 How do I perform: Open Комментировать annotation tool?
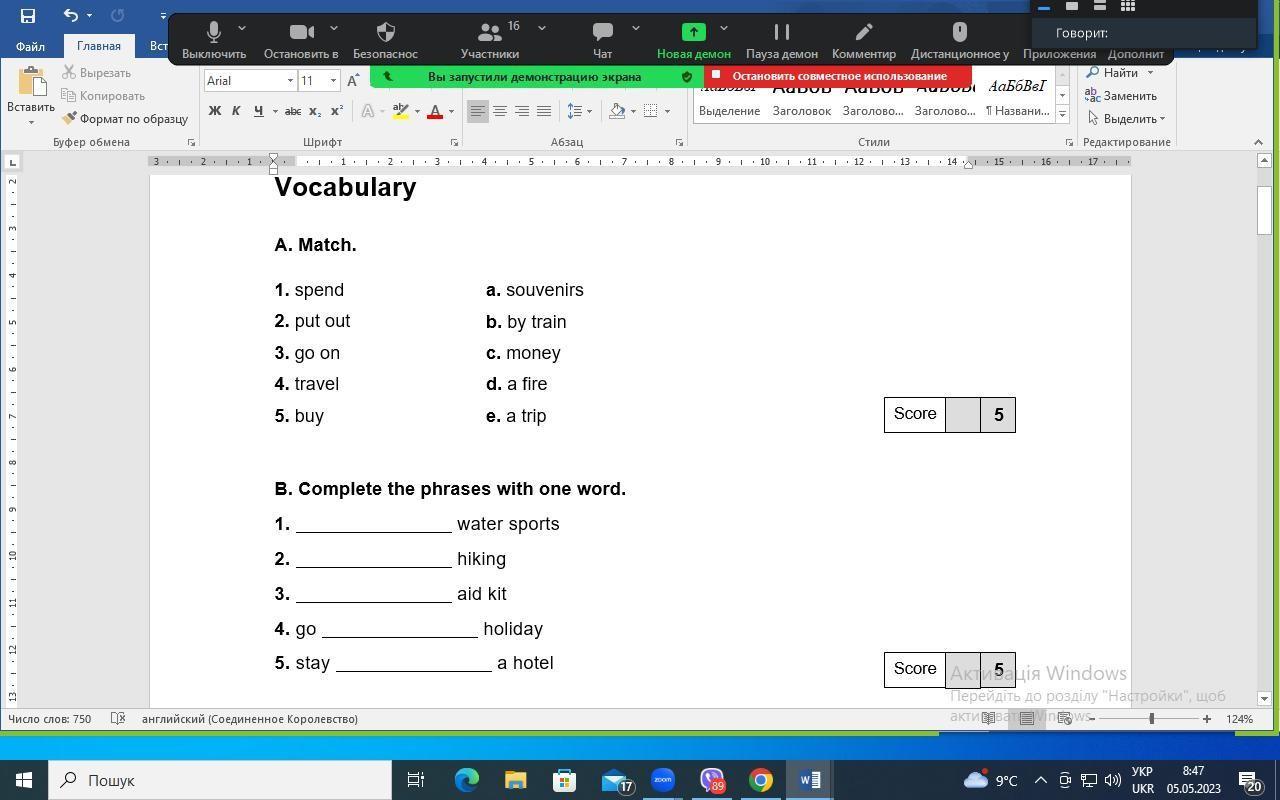(864, 40)
